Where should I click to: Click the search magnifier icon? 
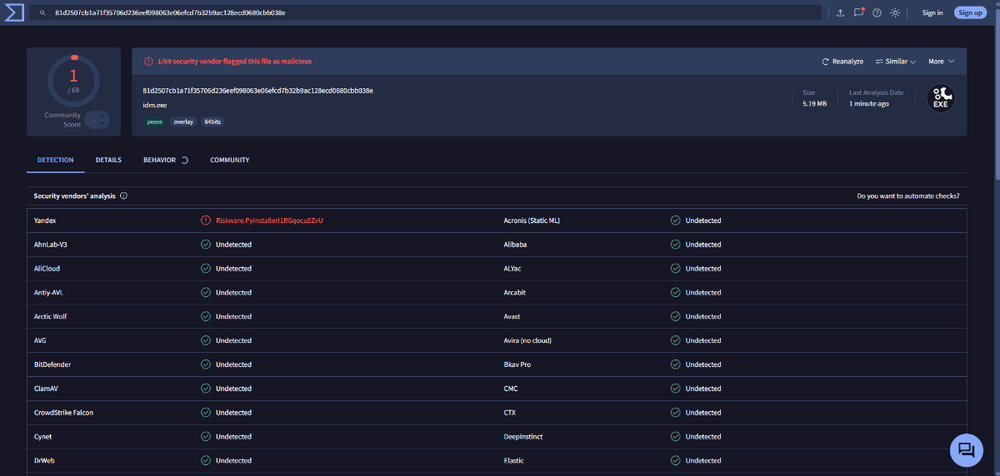coord(43,13)
